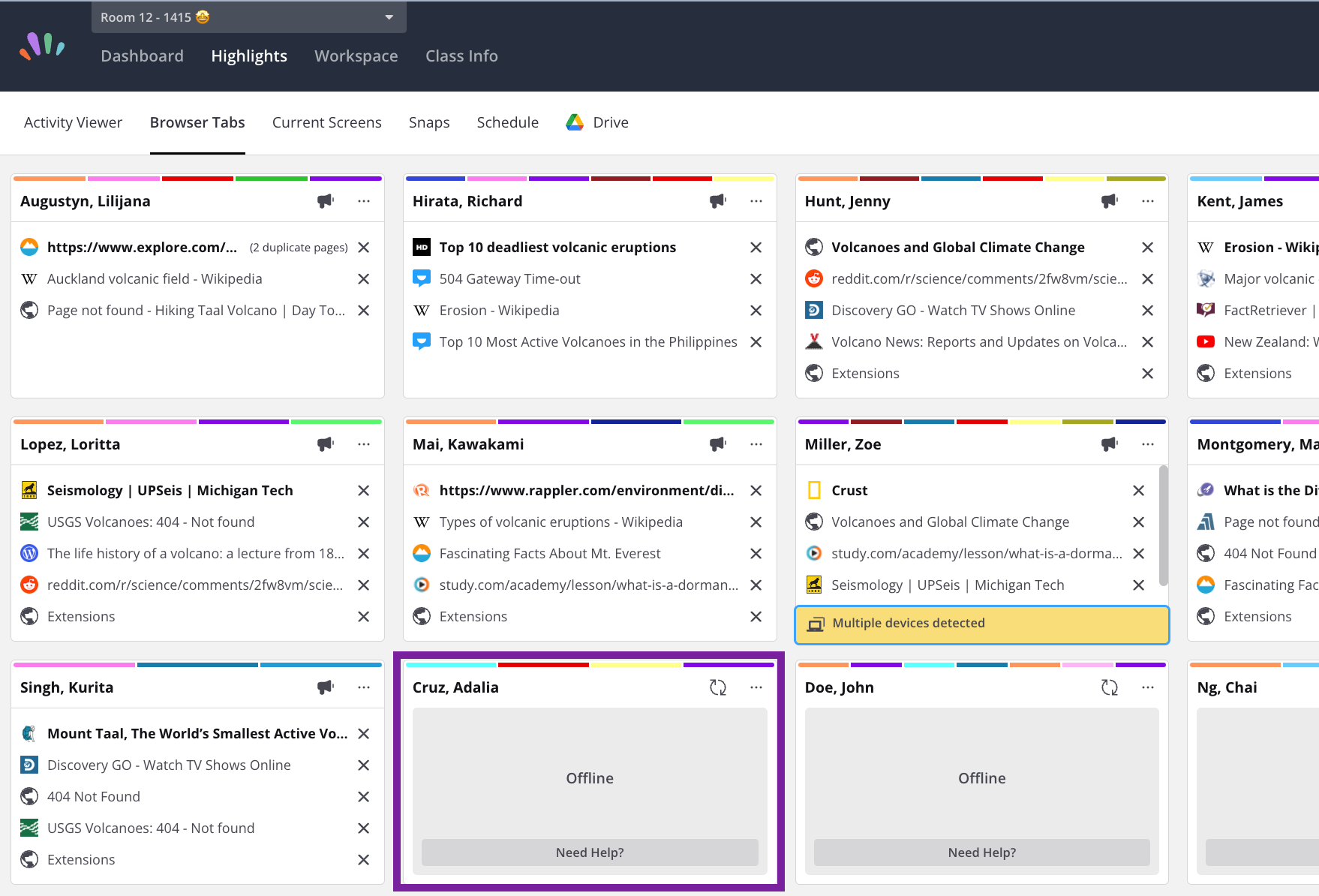Open the Room 12 - 1415 class dropdown
This screenshot has height=896, width=1319.
(x=248, y=17)
